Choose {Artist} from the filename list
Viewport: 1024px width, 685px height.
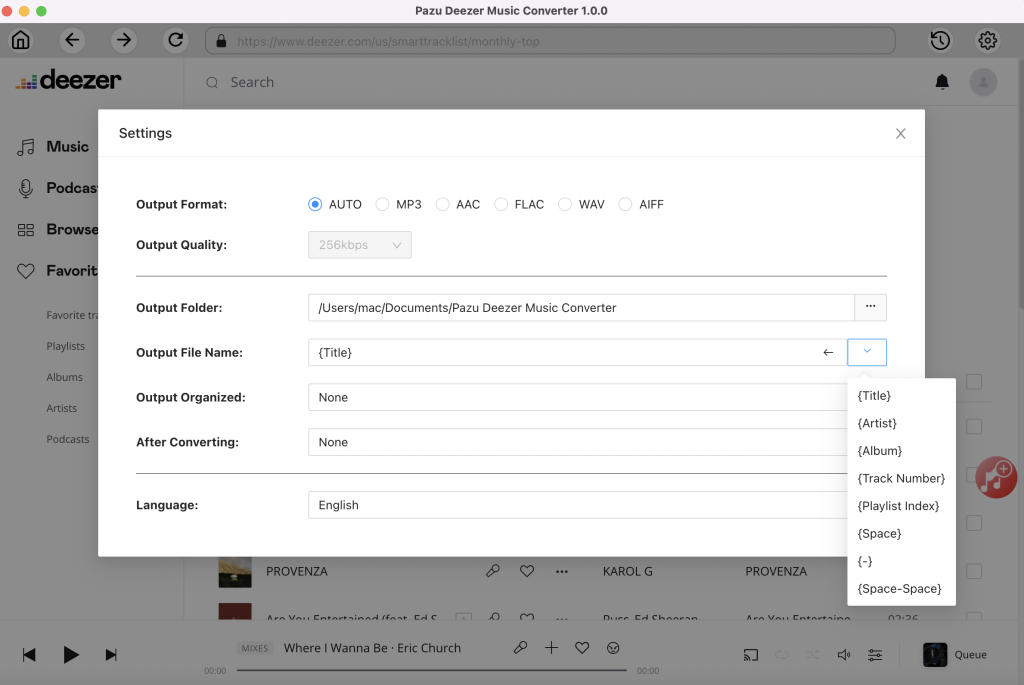[877, 423]
